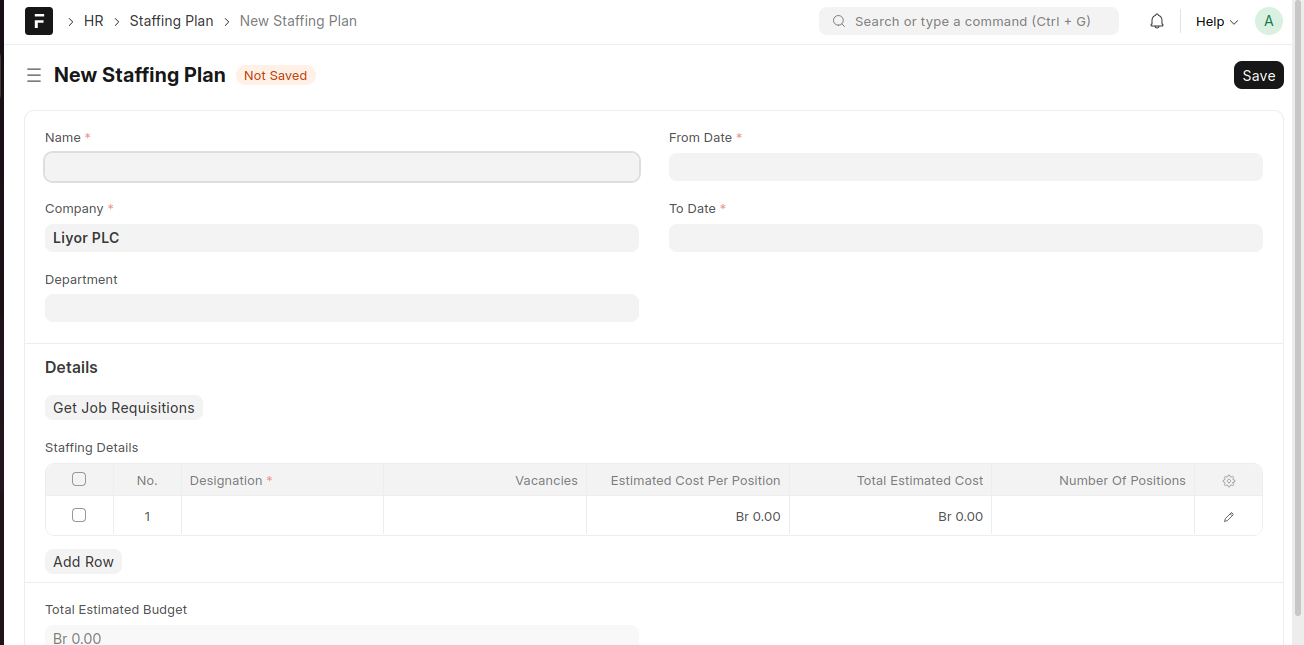Viewport: 1304px width, 645px height.
Task: Add a row to Staffing Details
Action: [83, 562]
